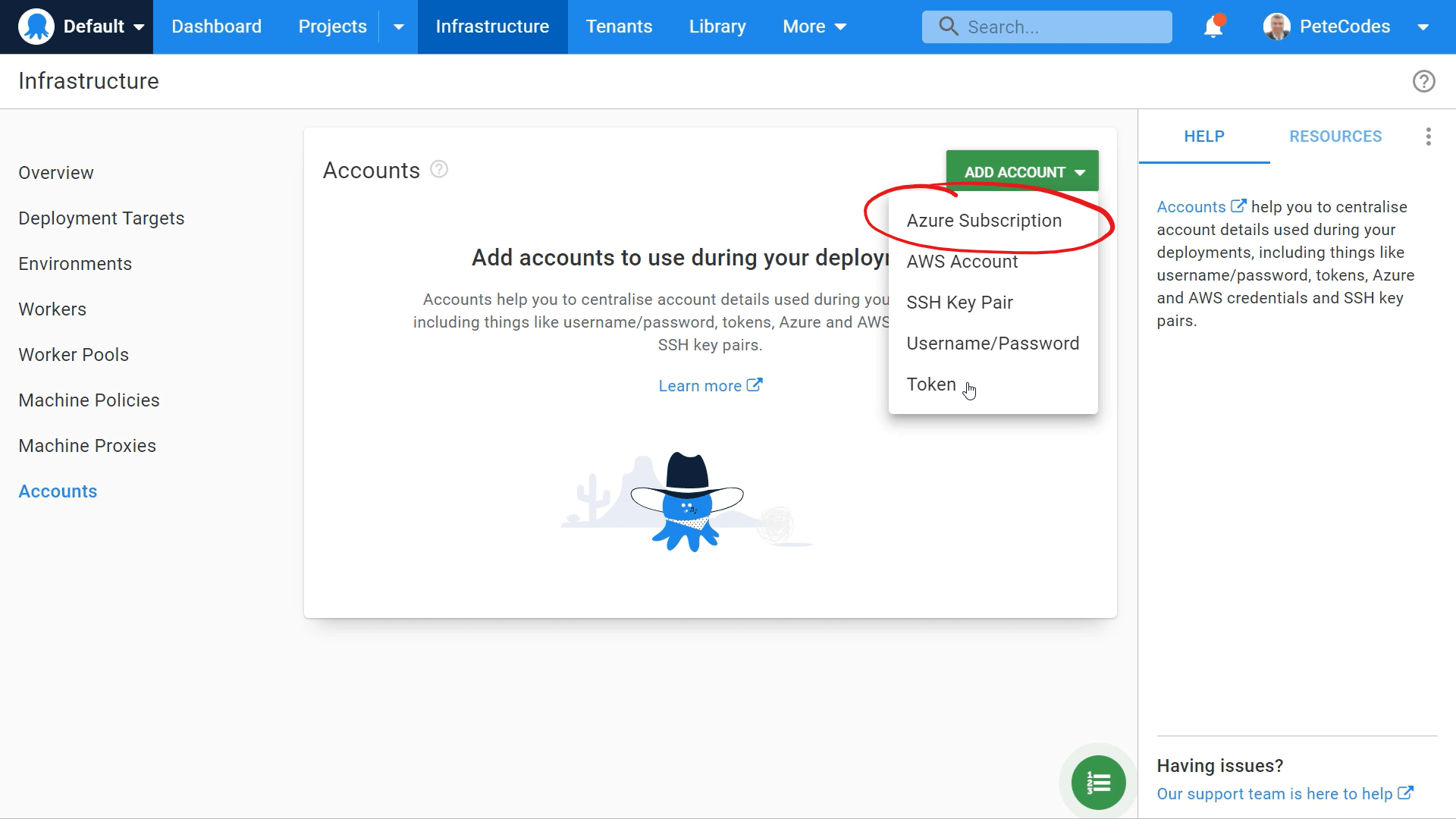
Task: Go to the Dashboard menu item
Action: pos(216,27)
